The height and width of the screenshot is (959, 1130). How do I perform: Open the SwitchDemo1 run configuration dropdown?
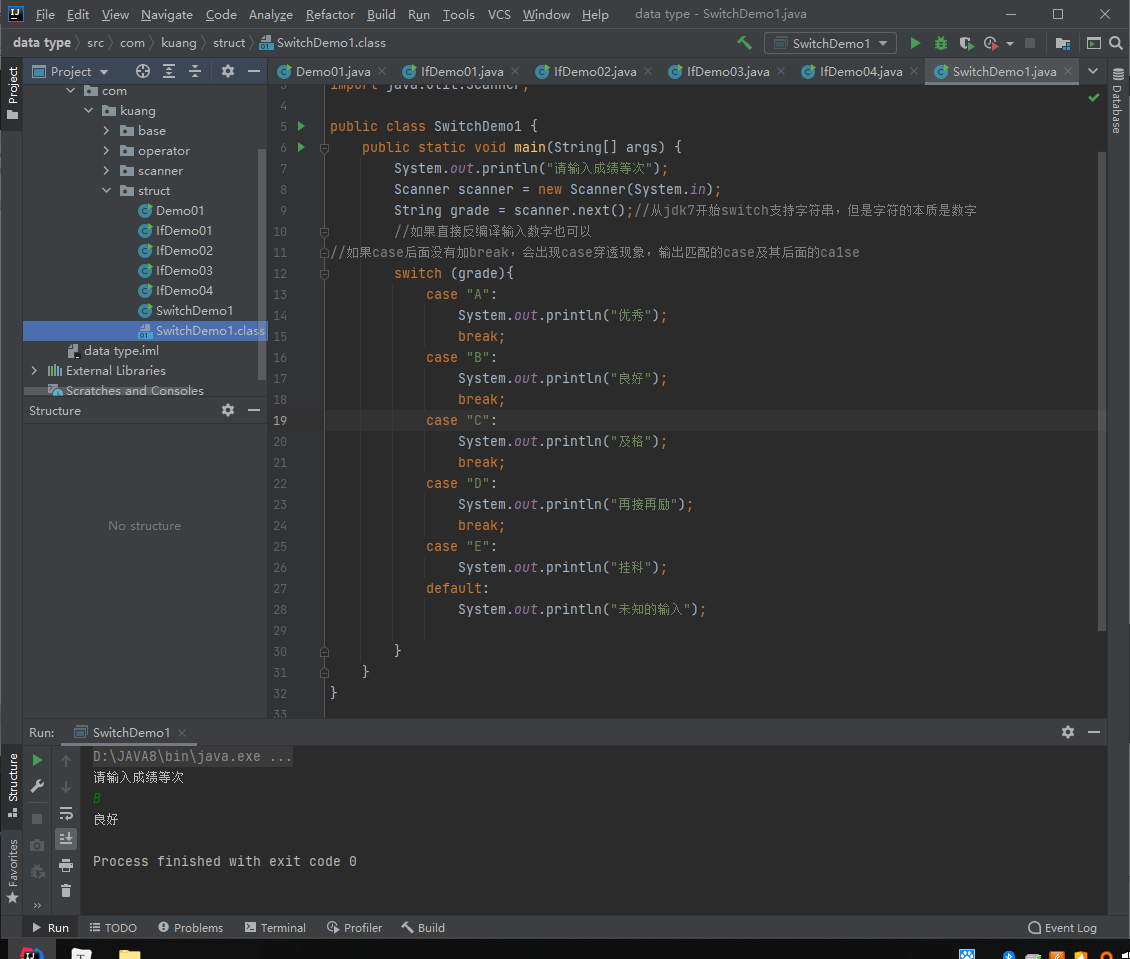tap(830, 43)
